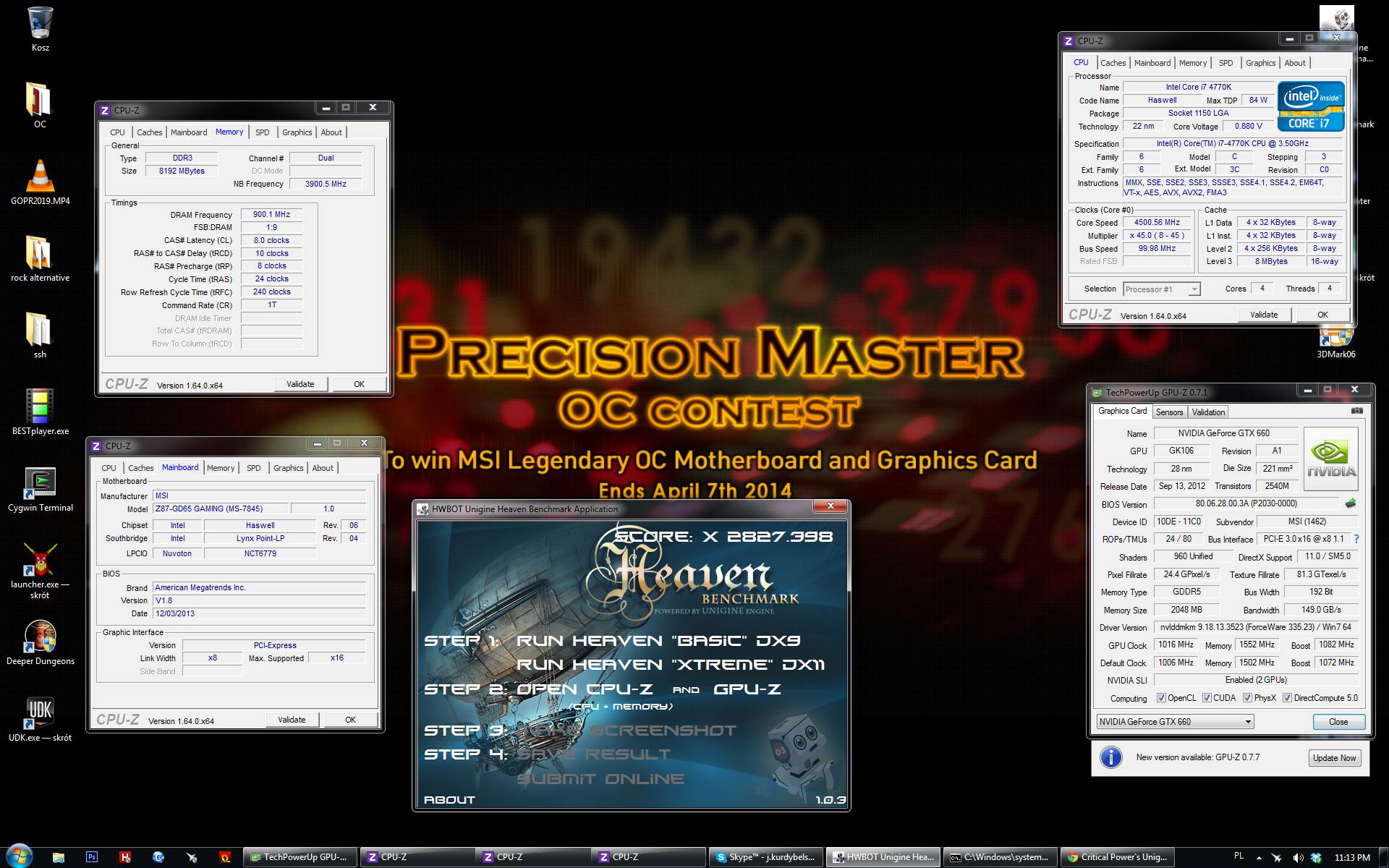Open the Kosz recycle bin desktop icon
1389x868 pixels.
point(41,23)
